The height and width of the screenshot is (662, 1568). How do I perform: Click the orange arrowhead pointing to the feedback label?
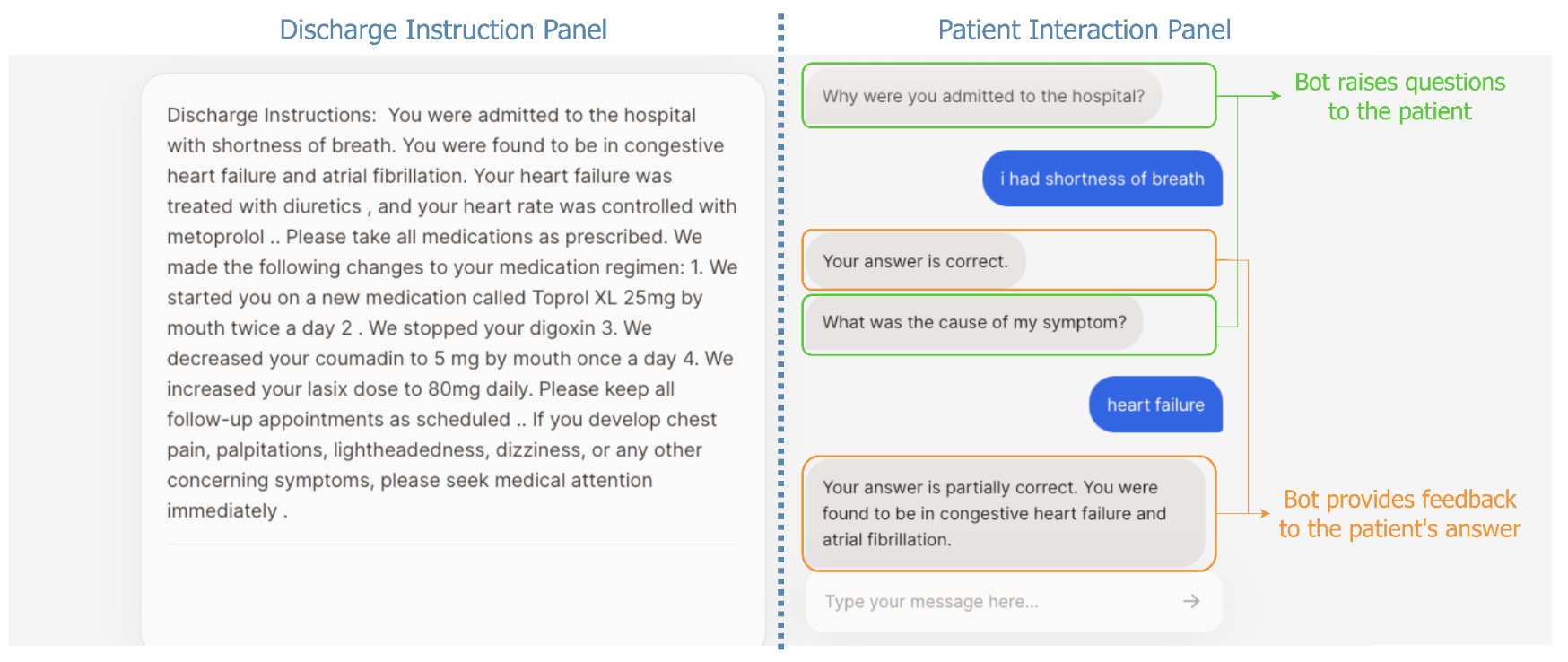(x=1264, y=513)
